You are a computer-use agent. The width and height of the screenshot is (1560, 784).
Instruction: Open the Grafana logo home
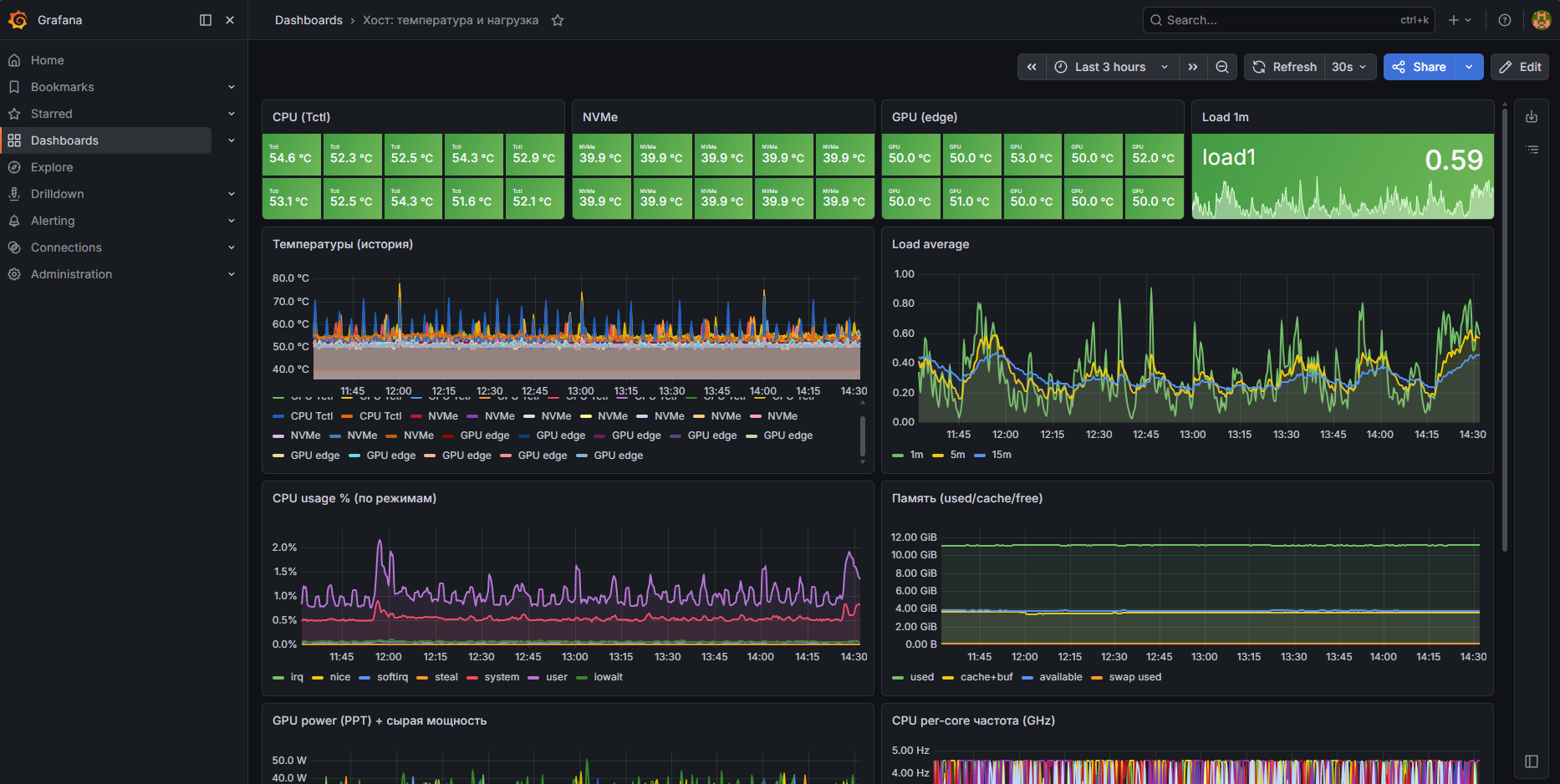coord(18,20)
